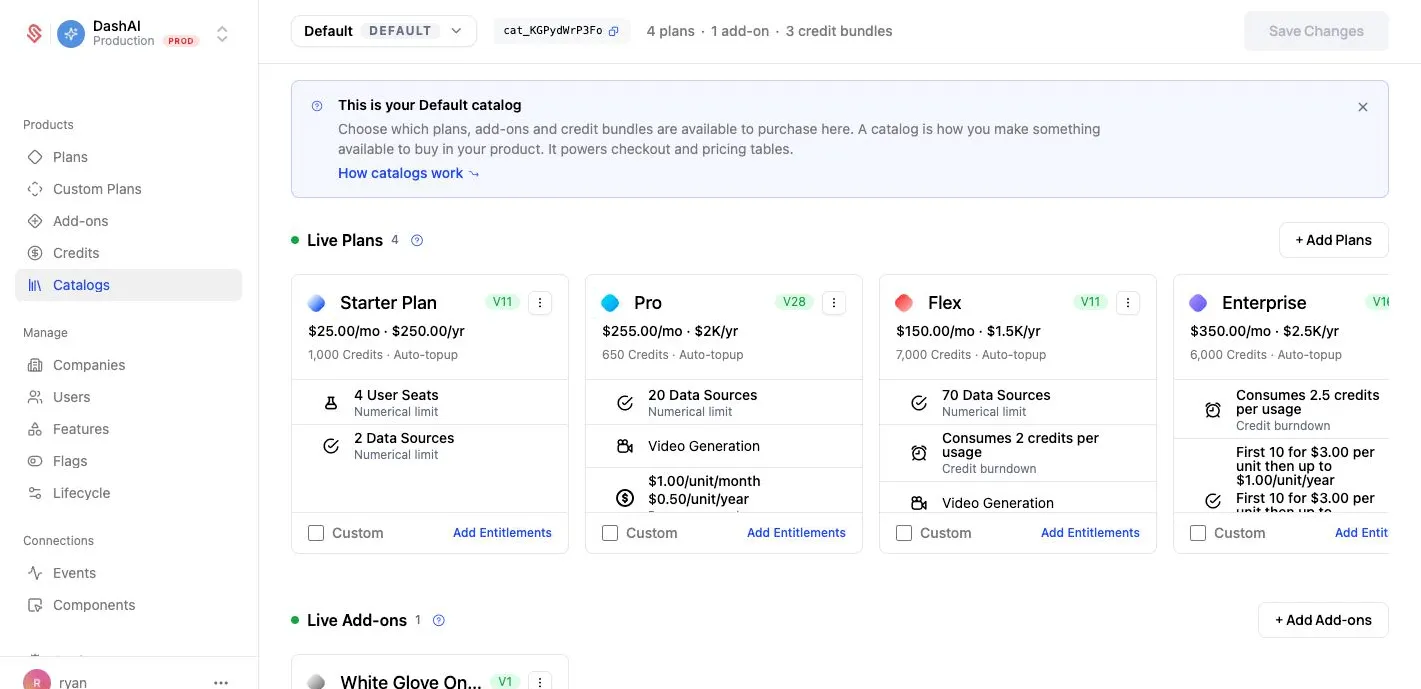Viewport: 1421px width, 689px height.
Task: Copy catalog ID cat_KGPydWrP3Fo
Action: click(x=613, y=31)
